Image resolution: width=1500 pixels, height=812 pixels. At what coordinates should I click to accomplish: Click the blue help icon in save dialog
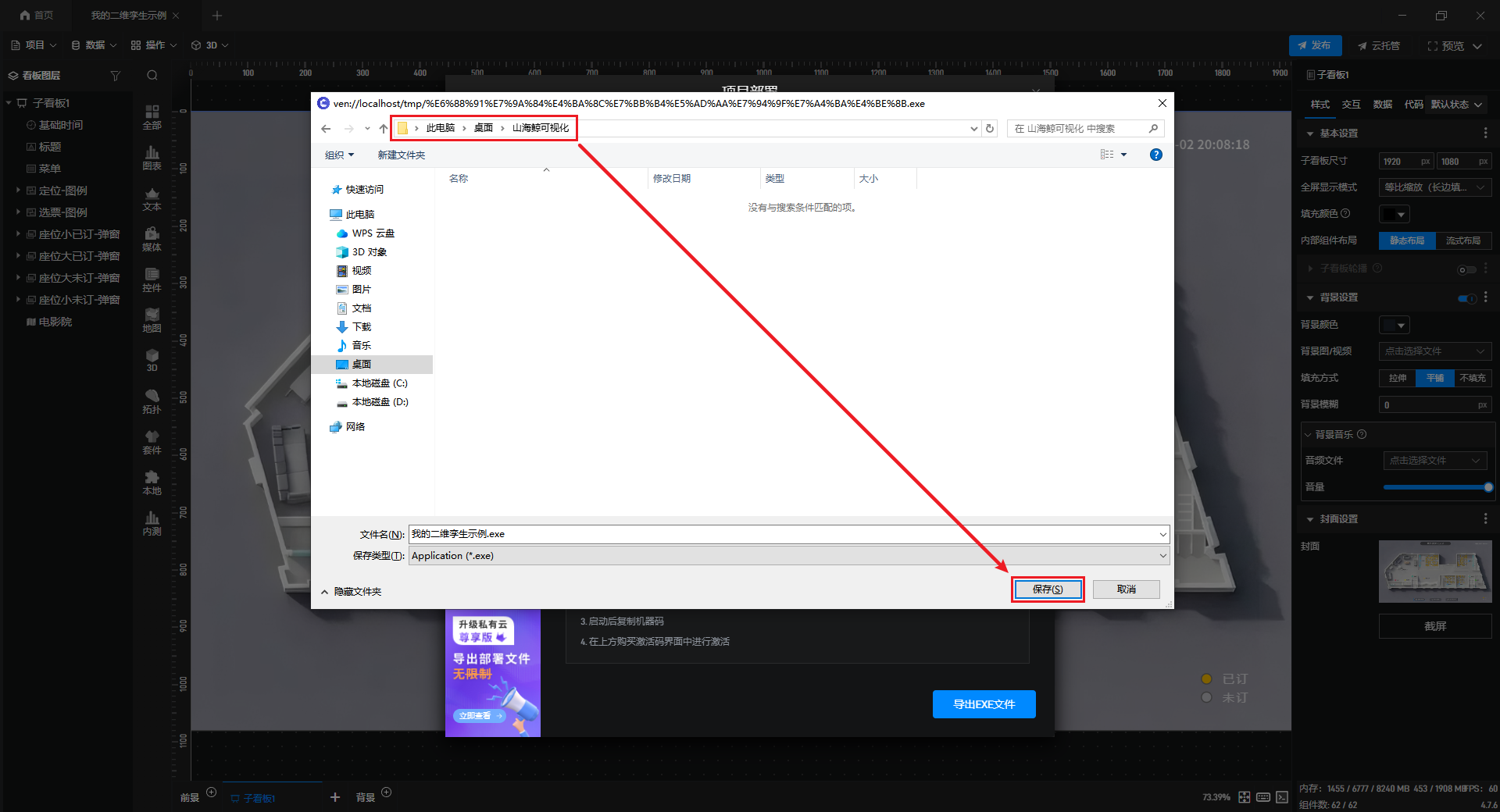point(1156,155)
